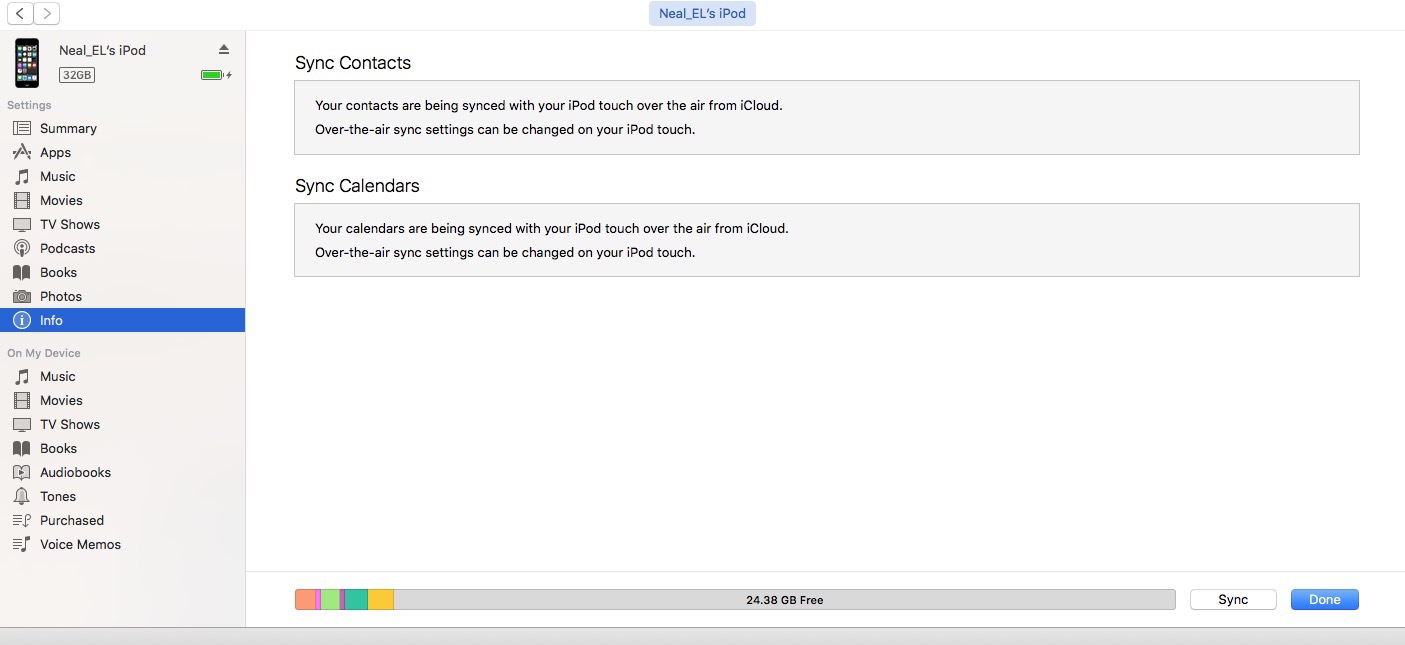Select Tones under On My Device
Viewport: 1405px width, 645px height.
[x=57, y=496]
